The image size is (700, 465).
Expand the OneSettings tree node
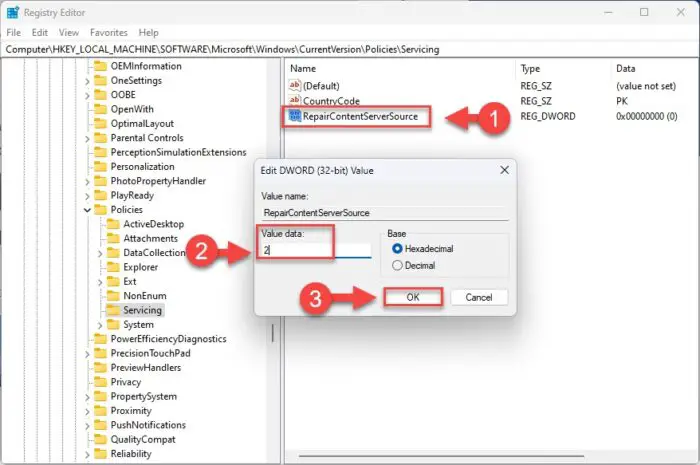coord(87,81)
